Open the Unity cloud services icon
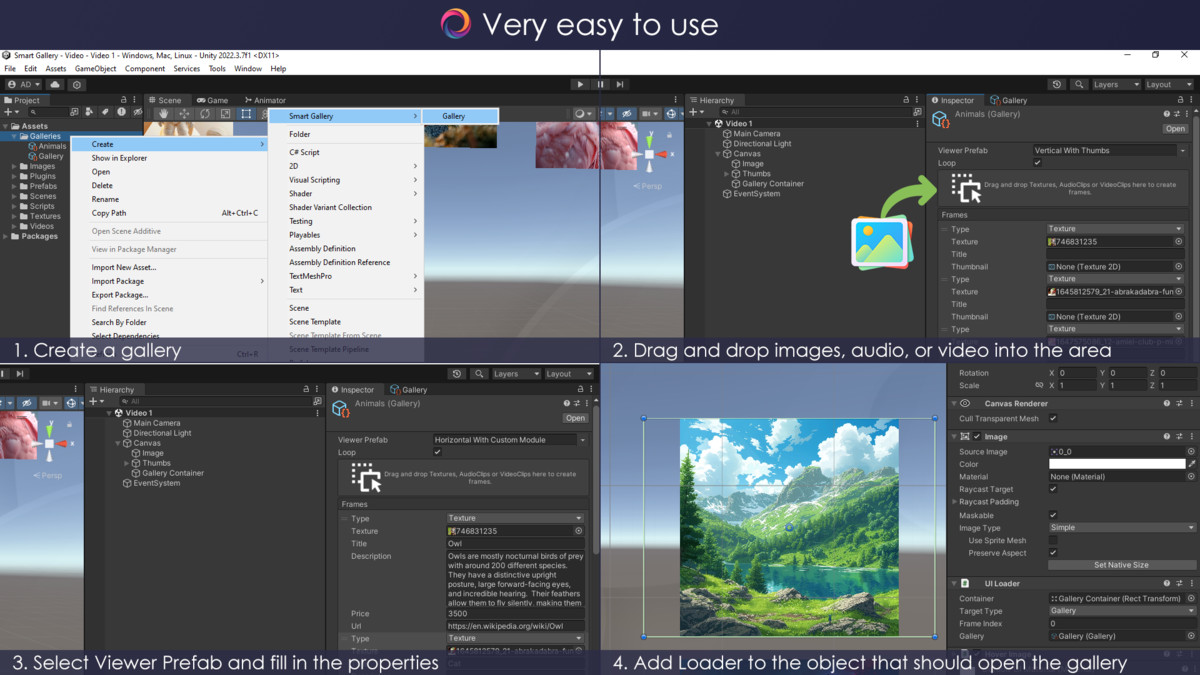The image size is (1200, 675). coord(55,85)
